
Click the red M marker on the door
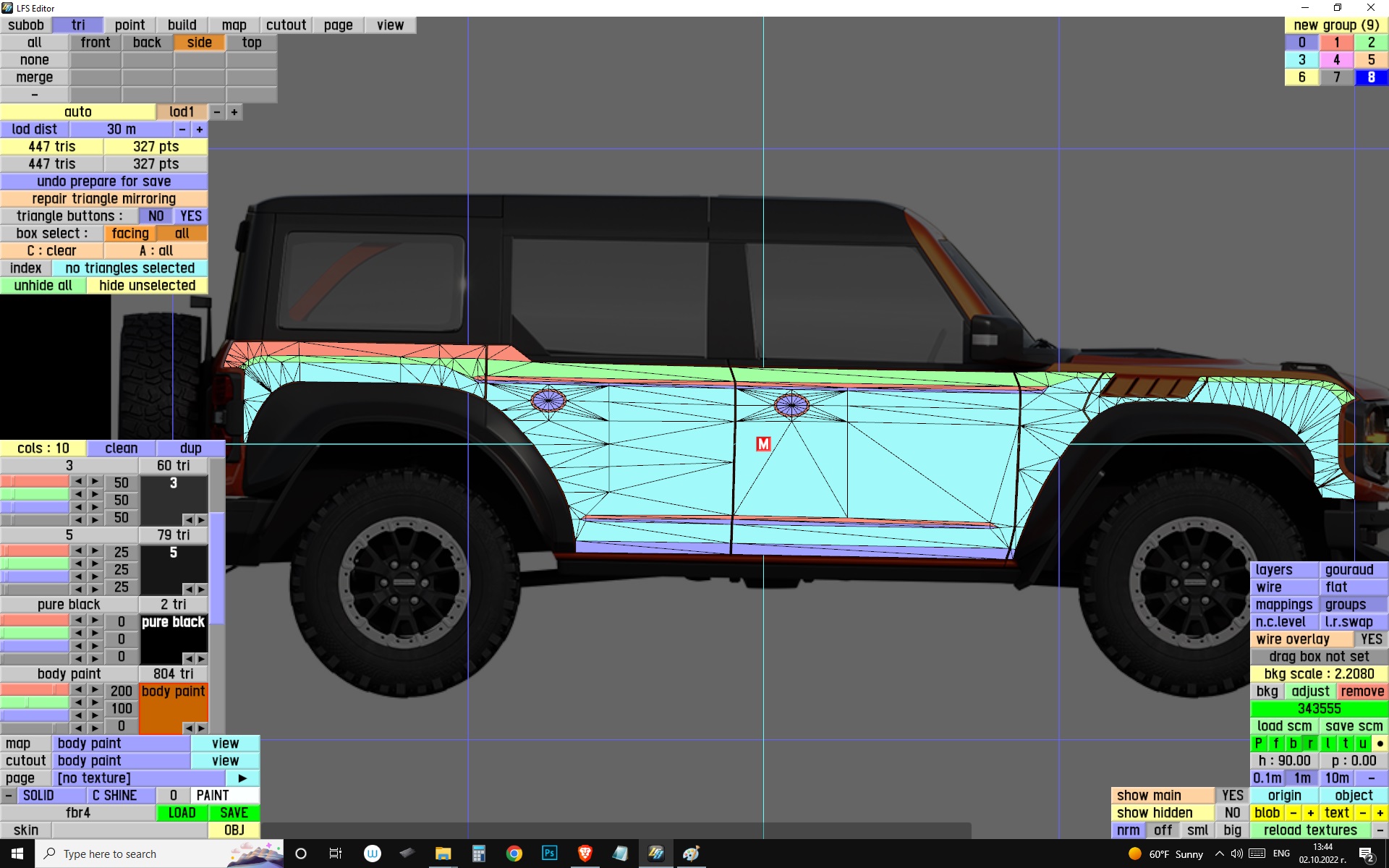[x=763, y=444]
